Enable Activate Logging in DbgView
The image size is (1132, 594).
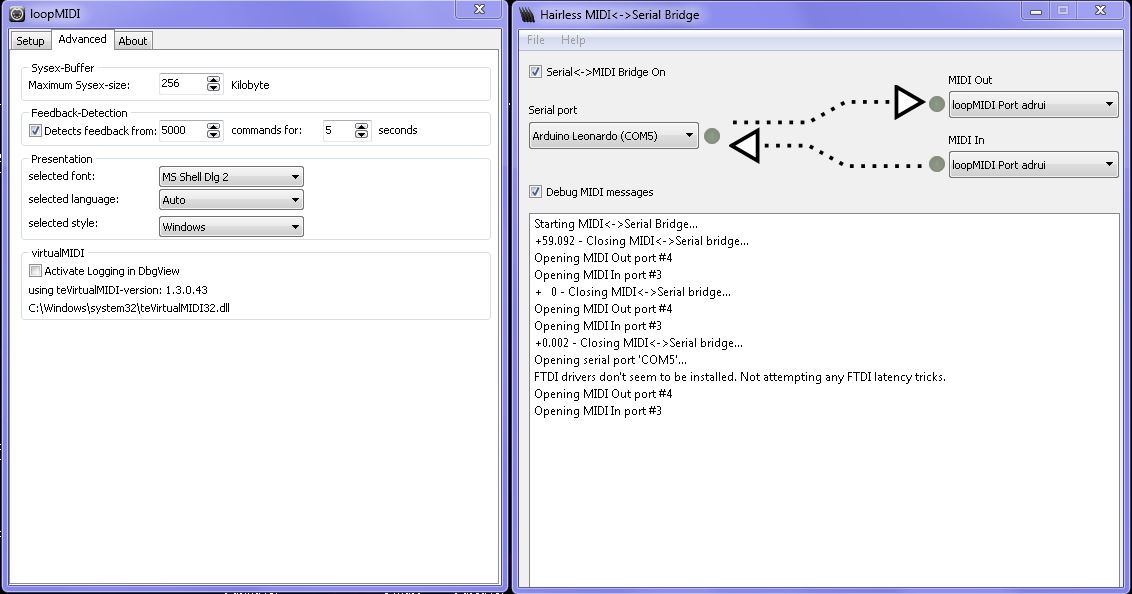pos(35,271)
